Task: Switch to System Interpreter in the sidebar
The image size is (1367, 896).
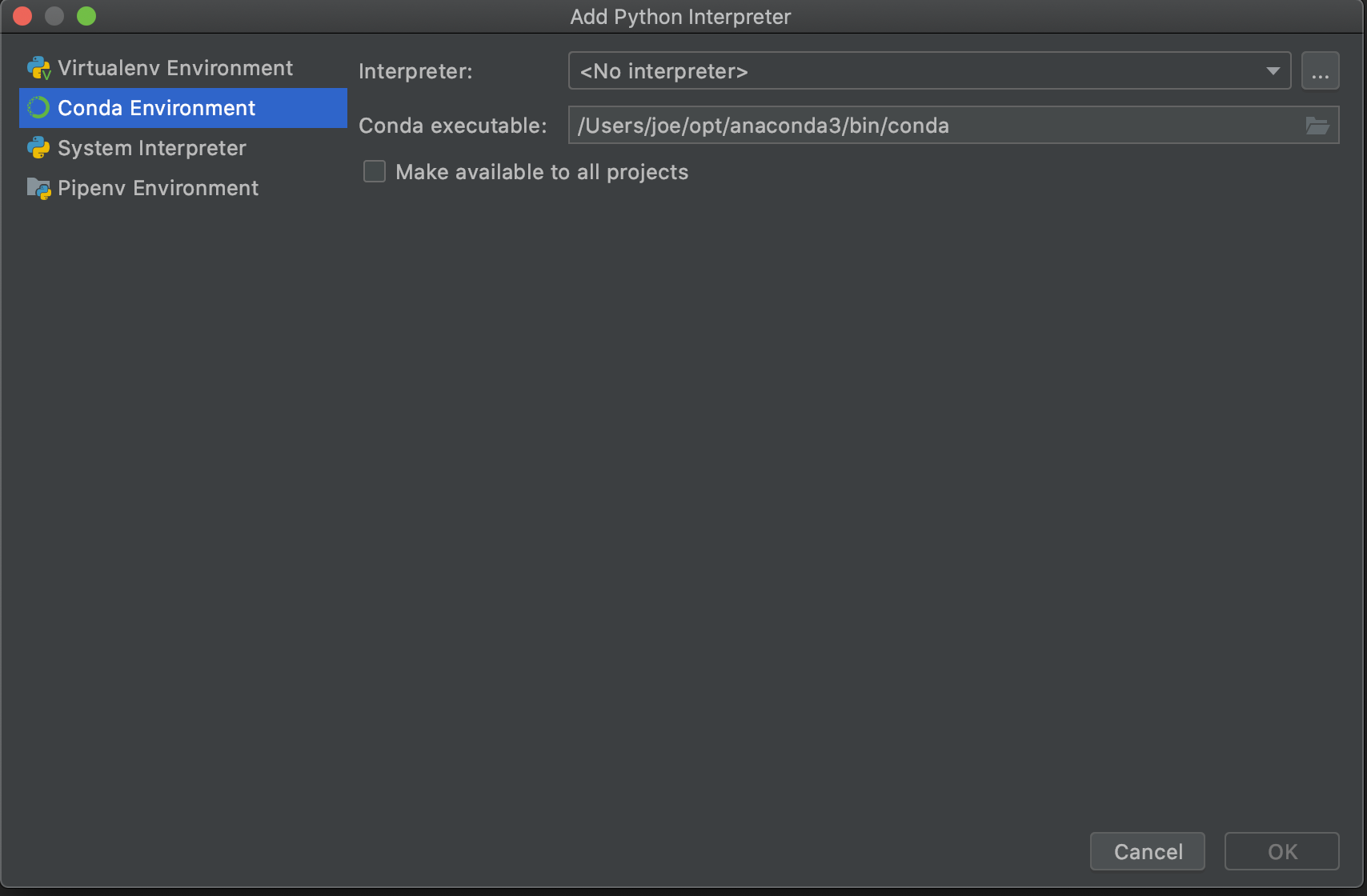Action: coord(150,147)
